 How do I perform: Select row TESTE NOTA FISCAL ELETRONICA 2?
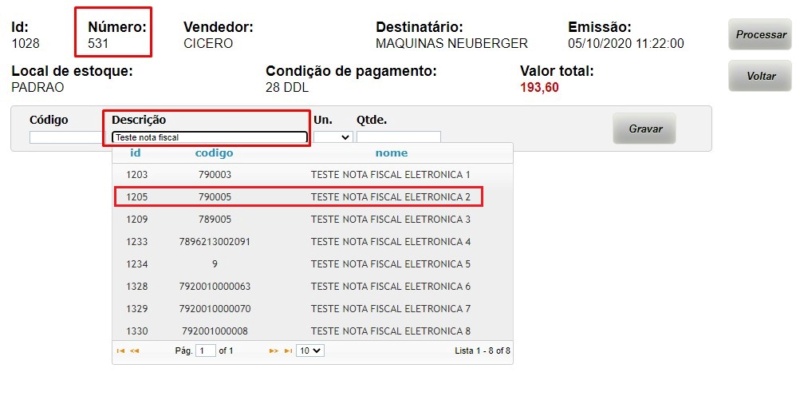coord(312,197)
